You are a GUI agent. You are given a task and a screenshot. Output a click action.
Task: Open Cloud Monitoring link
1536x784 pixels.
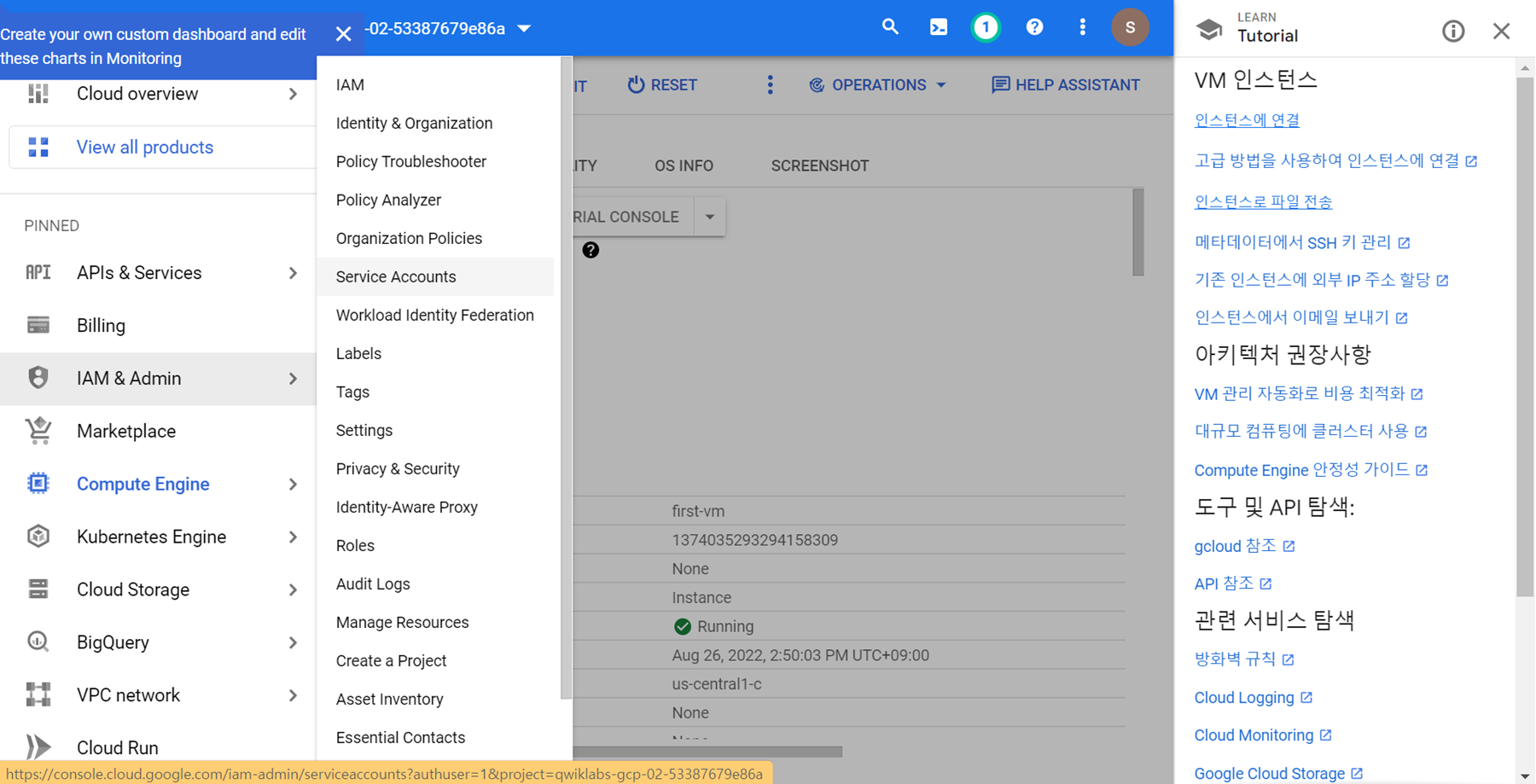click(x=1262, y=735)
